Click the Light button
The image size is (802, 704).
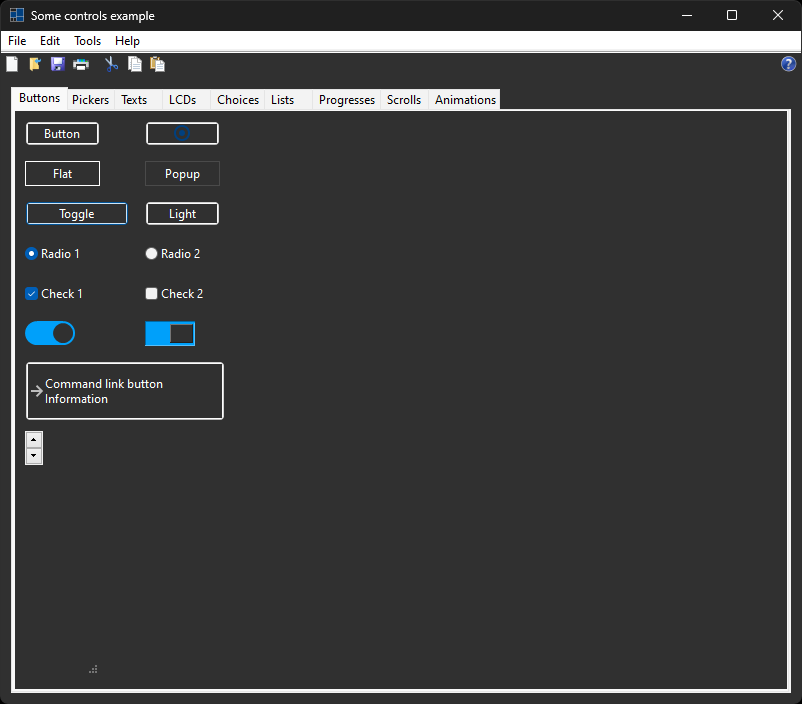pos(182,214)
